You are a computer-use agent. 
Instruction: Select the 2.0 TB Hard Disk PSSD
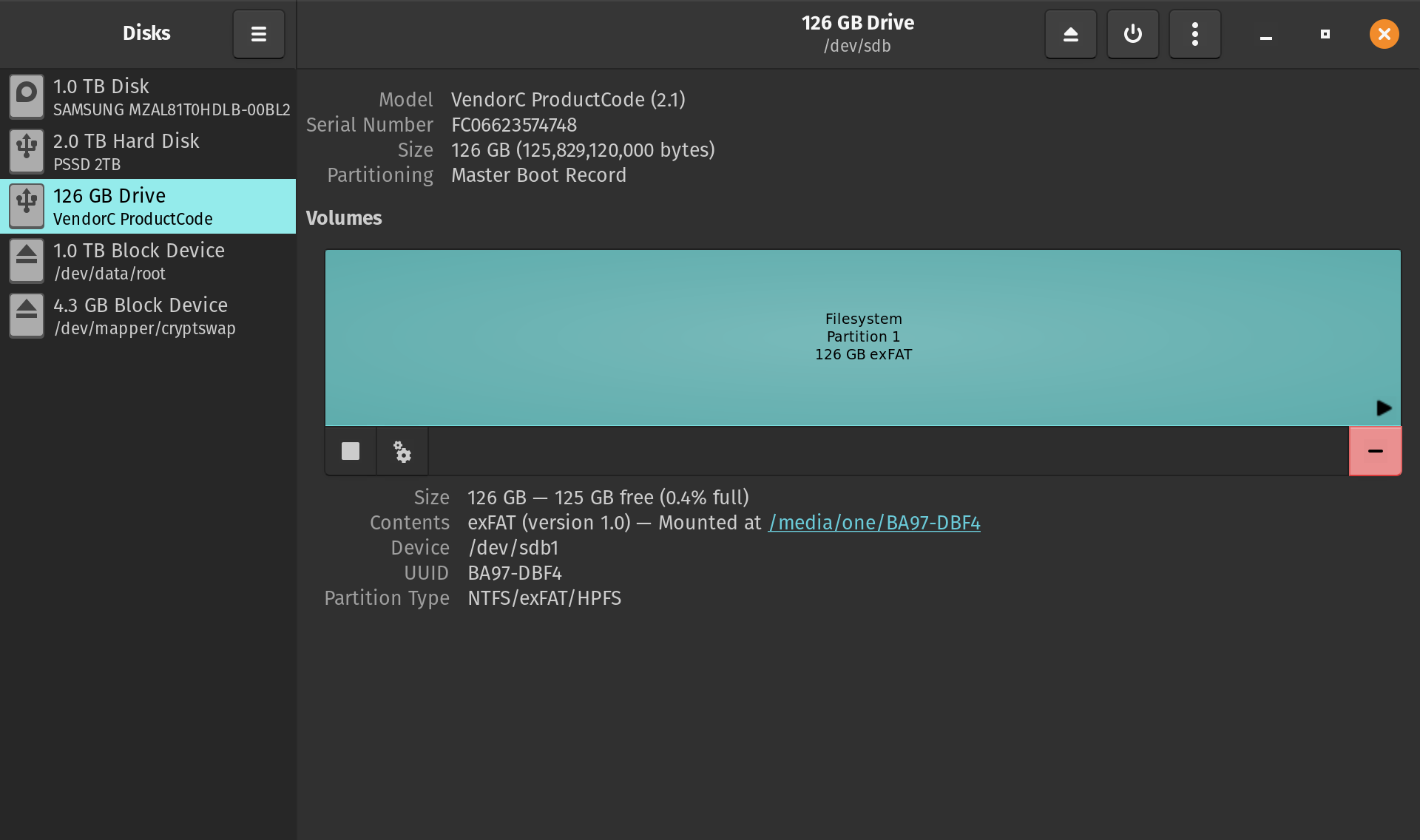tap(170, 152)
